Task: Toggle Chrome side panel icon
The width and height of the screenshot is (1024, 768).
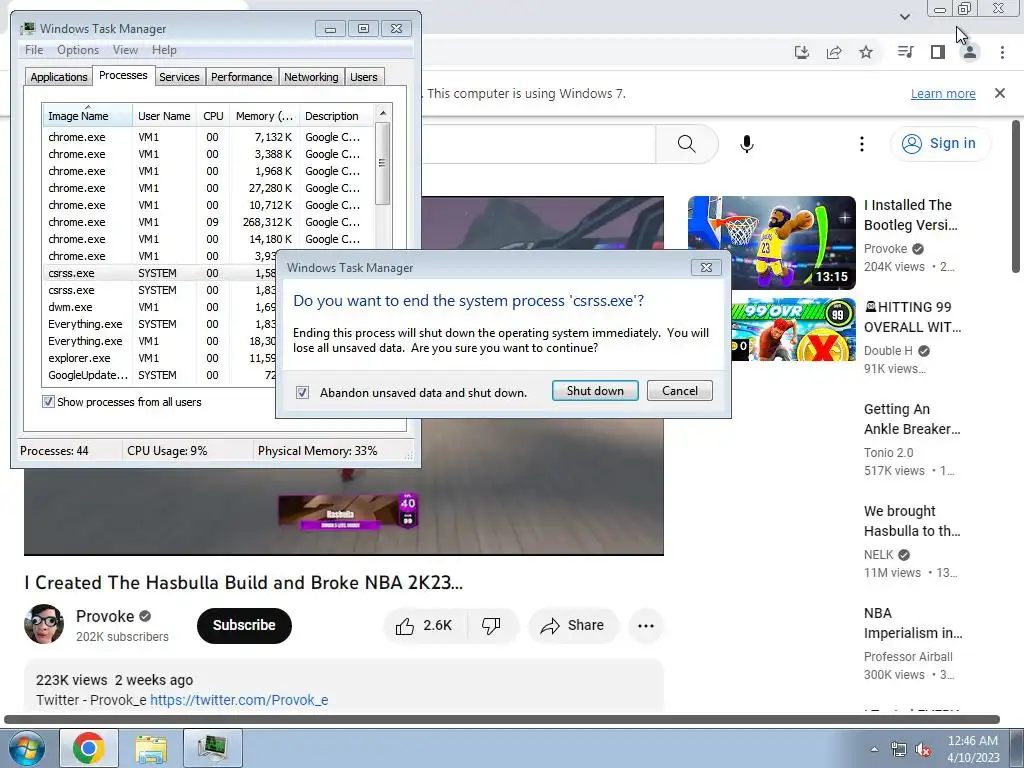Action: coord(938,52)
